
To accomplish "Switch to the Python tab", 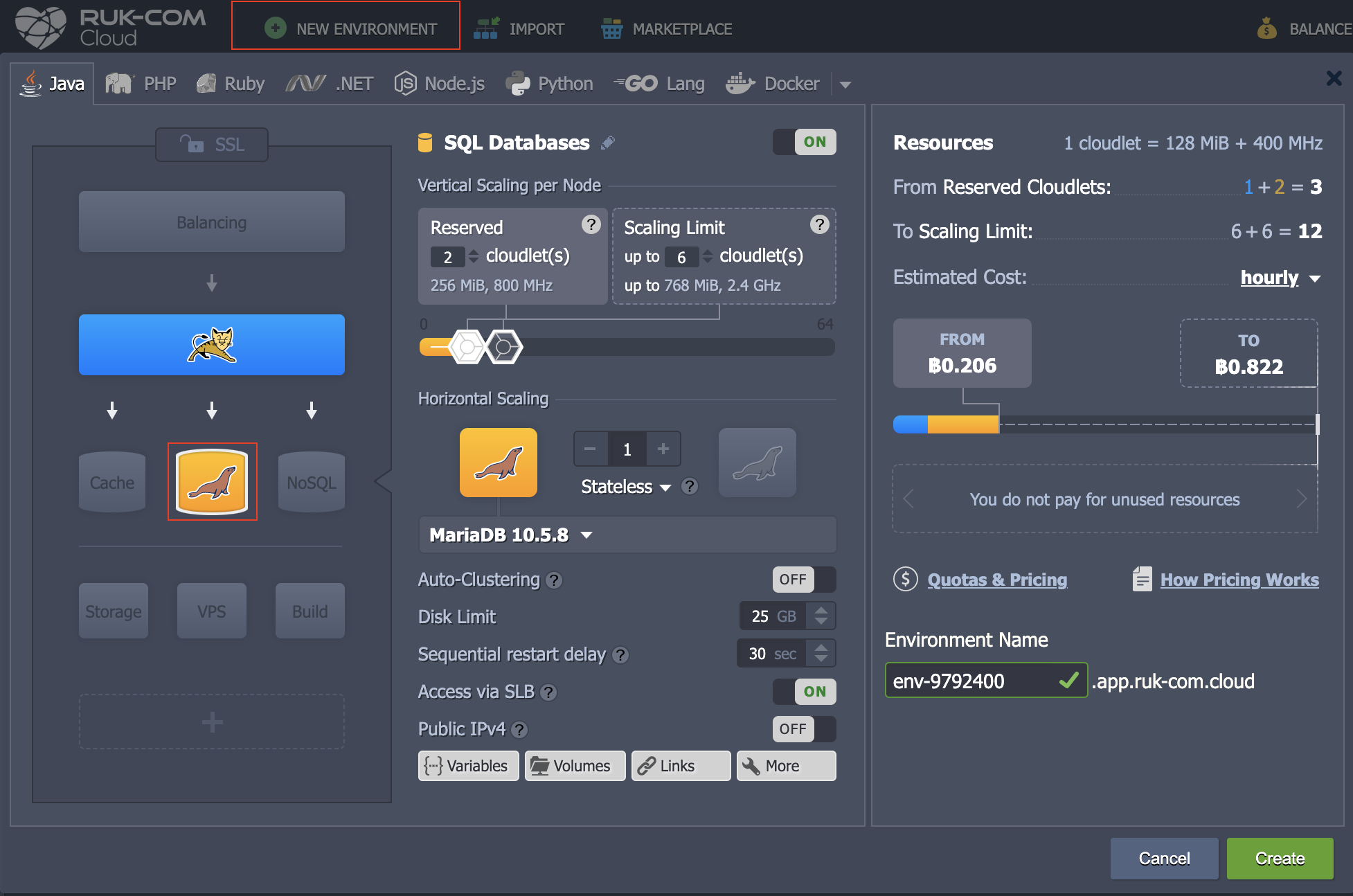I will pos(550,84).
